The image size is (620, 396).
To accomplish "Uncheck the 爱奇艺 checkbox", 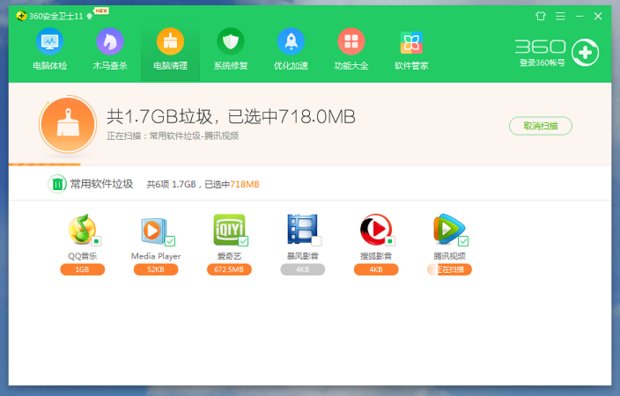I will click(x=243, y=241).
